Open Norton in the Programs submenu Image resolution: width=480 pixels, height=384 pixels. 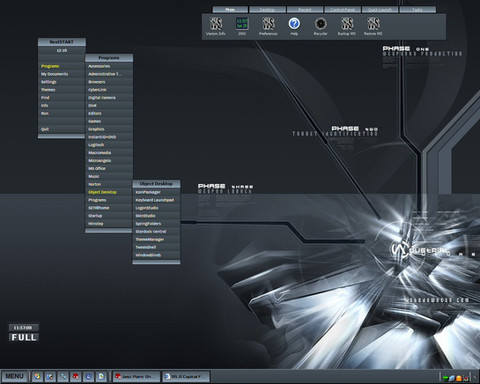click(109, 184)
